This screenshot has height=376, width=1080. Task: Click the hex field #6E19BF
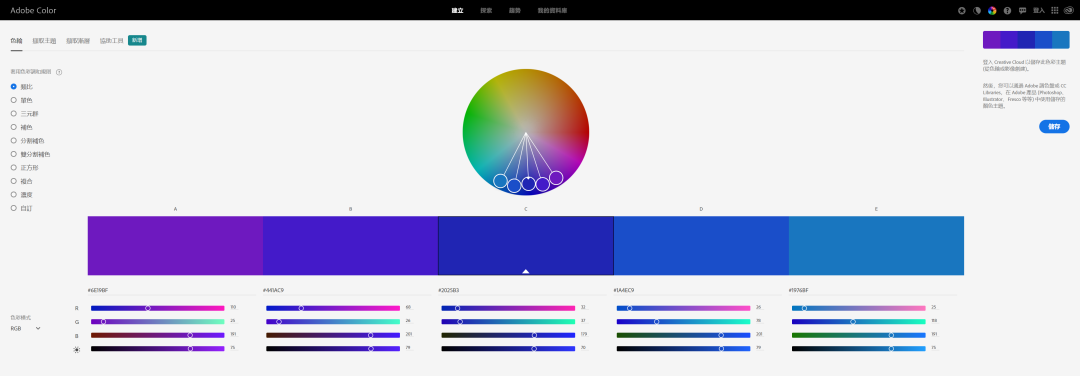tap(172, 291)
